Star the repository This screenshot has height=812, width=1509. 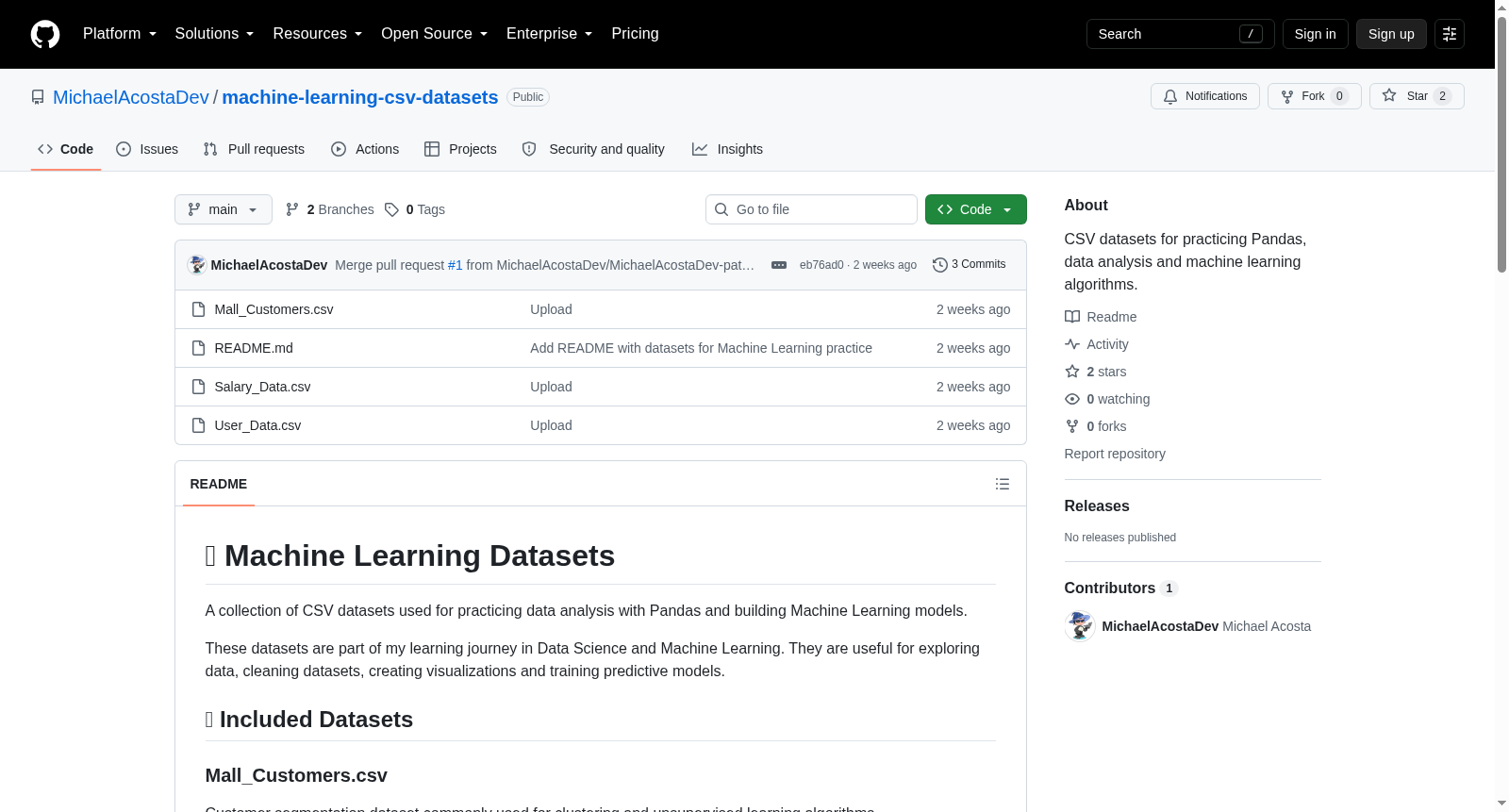pos(1417,96)
